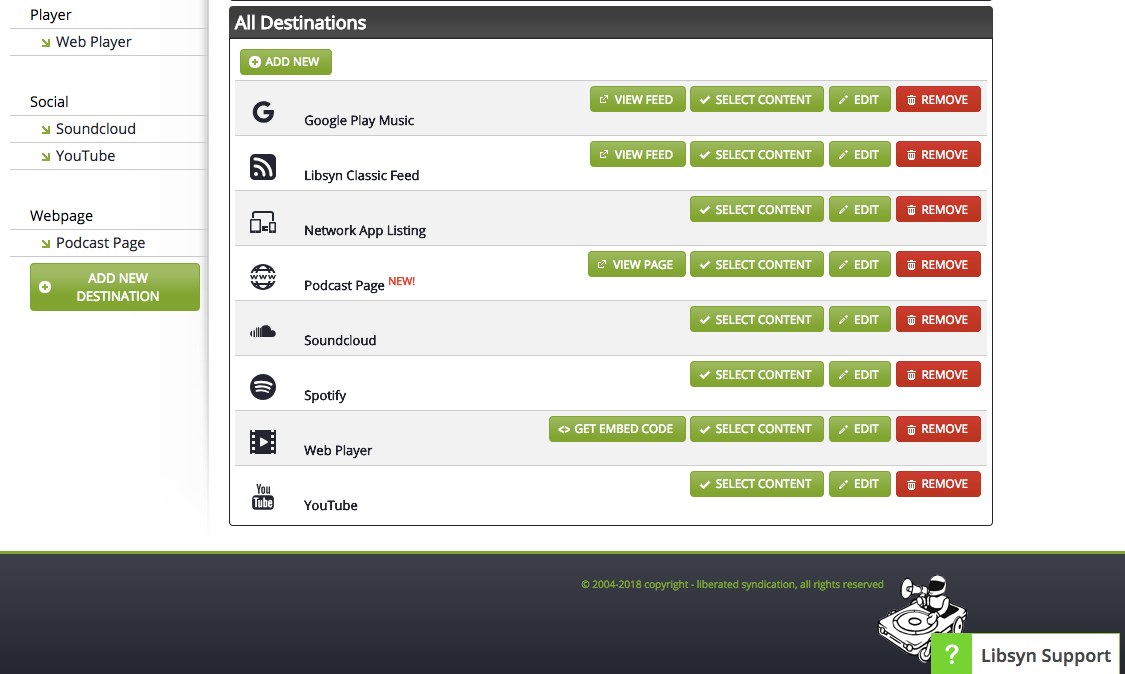Select content for Podcast Page row

756,264
